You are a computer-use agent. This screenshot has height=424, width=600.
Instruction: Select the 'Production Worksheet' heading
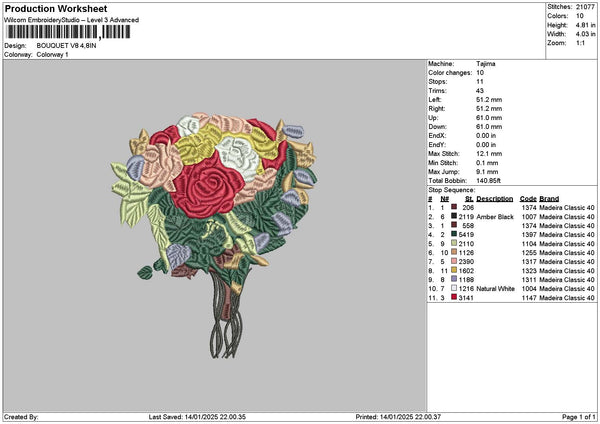56,8
